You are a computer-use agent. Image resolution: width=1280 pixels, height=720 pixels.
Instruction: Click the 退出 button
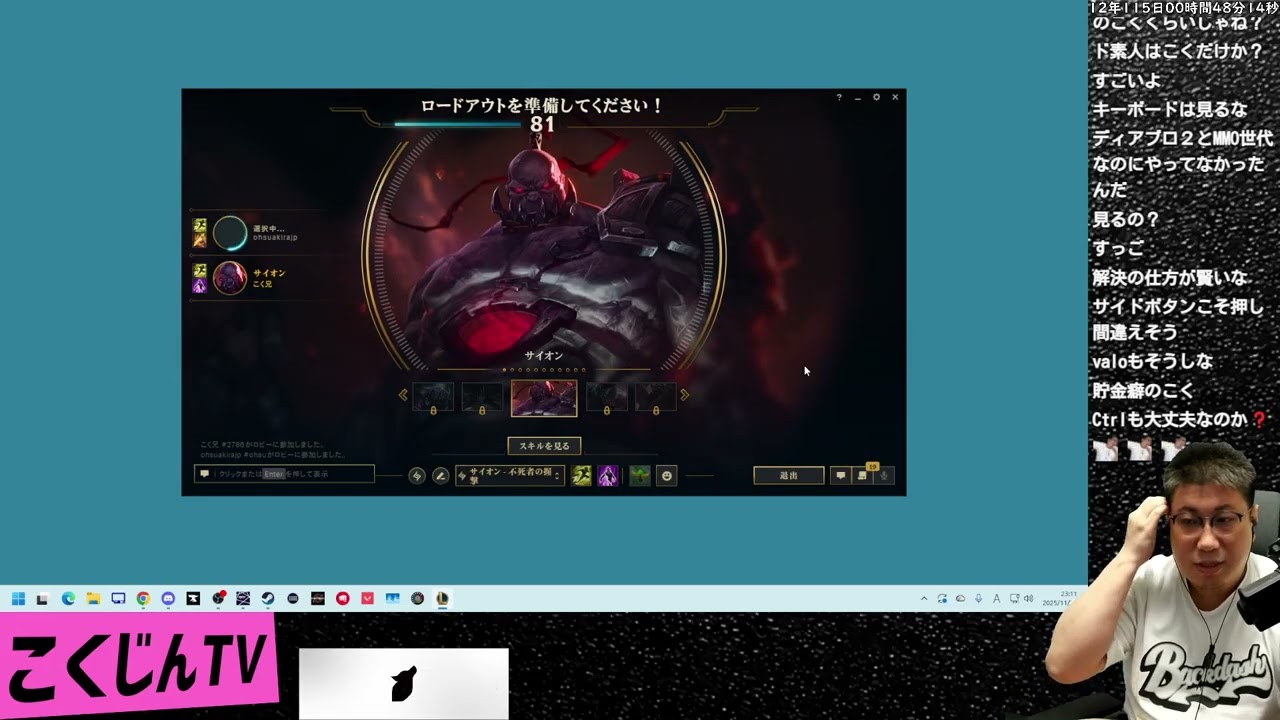coord(789,476)
